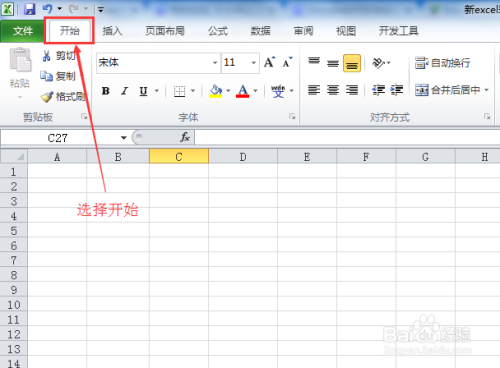Open underline style dropdown arrow
The height and width of the screenshot is (368, 500).
[157, 91]
